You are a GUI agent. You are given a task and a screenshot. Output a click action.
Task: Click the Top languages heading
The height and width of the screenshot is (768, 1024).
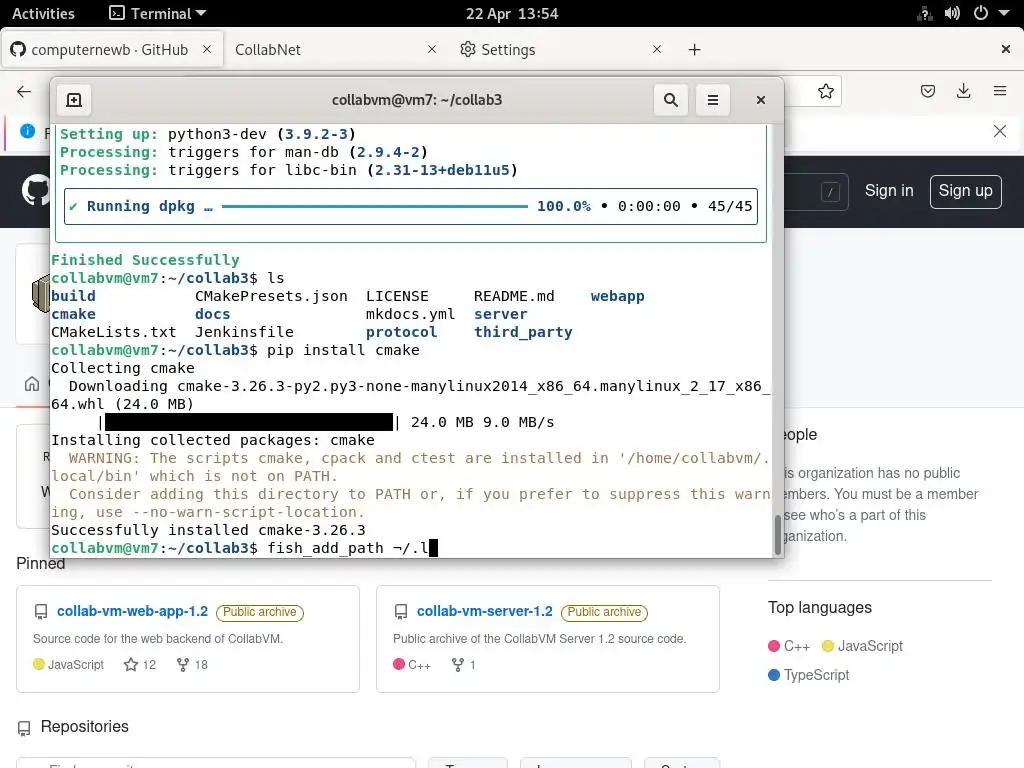coord(820,607)
